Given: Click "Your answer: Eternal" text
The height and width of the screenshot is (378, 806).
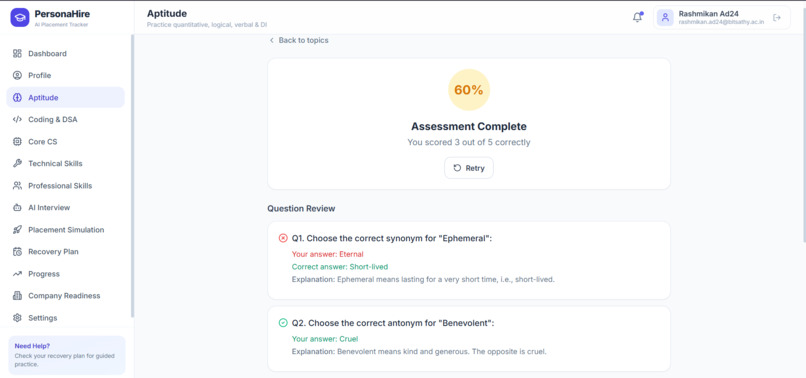Looking at the screenshot, I should click(x=327, y=254).
